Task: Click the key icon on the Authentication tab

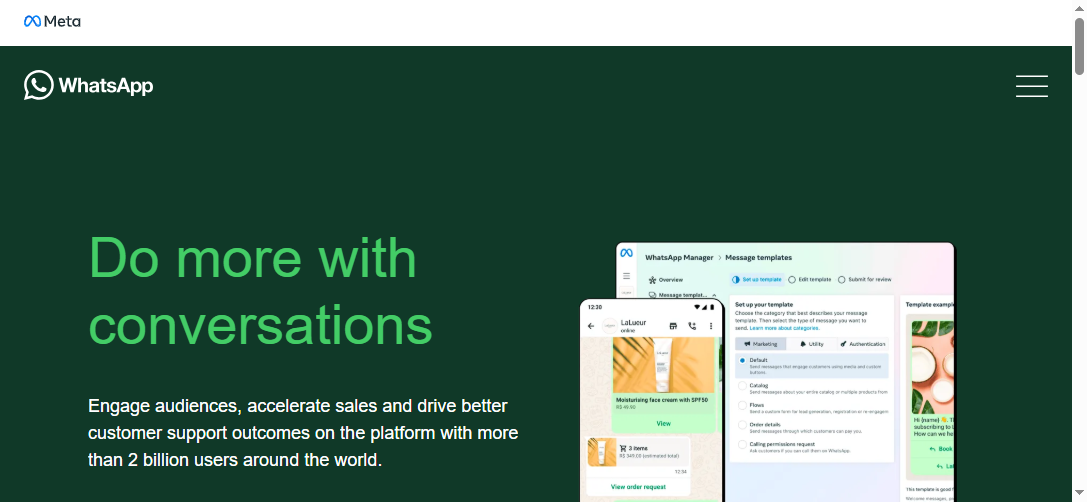Action: point(843,344)
